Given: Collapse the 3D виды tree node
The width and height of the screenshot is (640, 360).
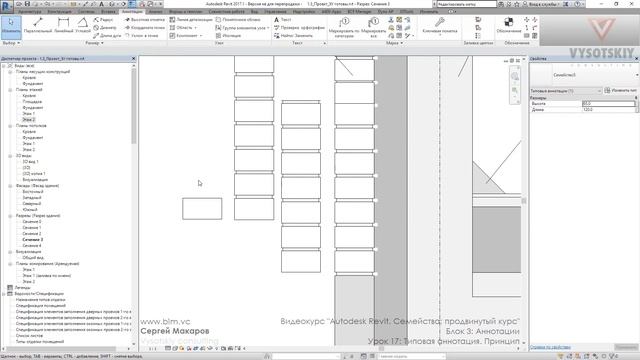Looking at the screenshot, I should pyautogui.click(x=10, y=156).
